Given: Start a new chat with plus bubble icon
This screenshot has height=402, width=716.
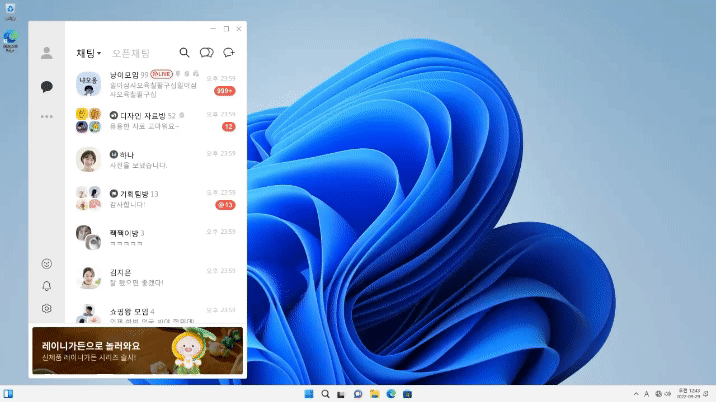Looking at the screenshot, I should pyautogui.click(x=229, y=53).
